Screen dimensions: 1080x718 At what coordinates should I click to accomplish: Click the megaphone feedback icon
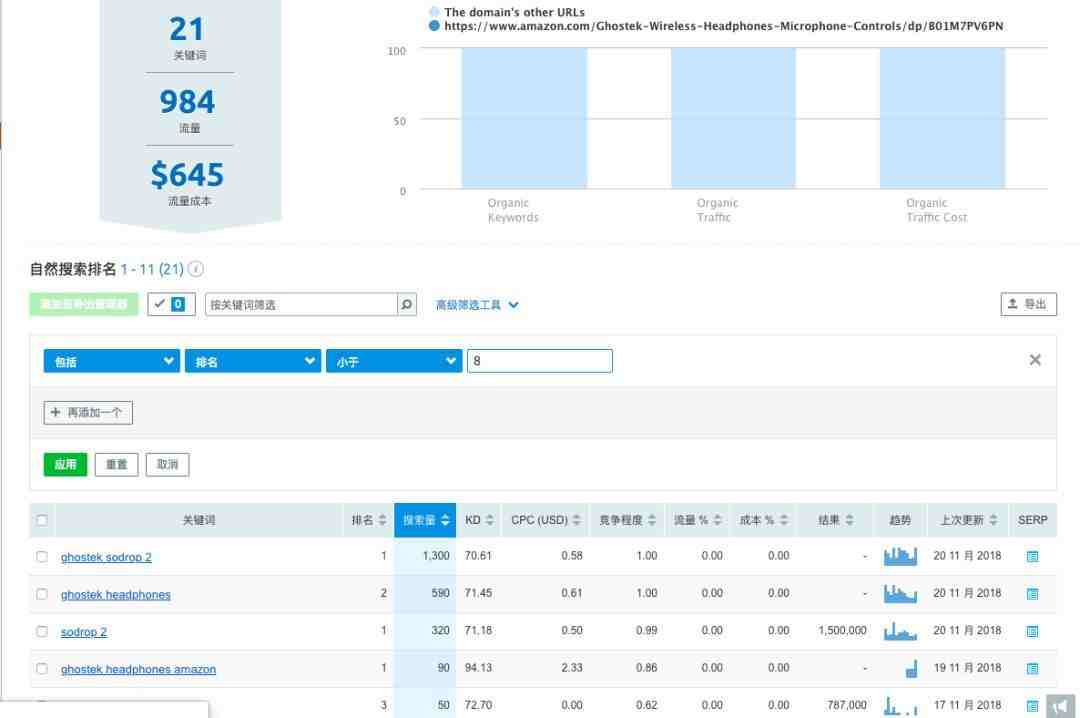pyautogui.click(x=1061, y=706)
